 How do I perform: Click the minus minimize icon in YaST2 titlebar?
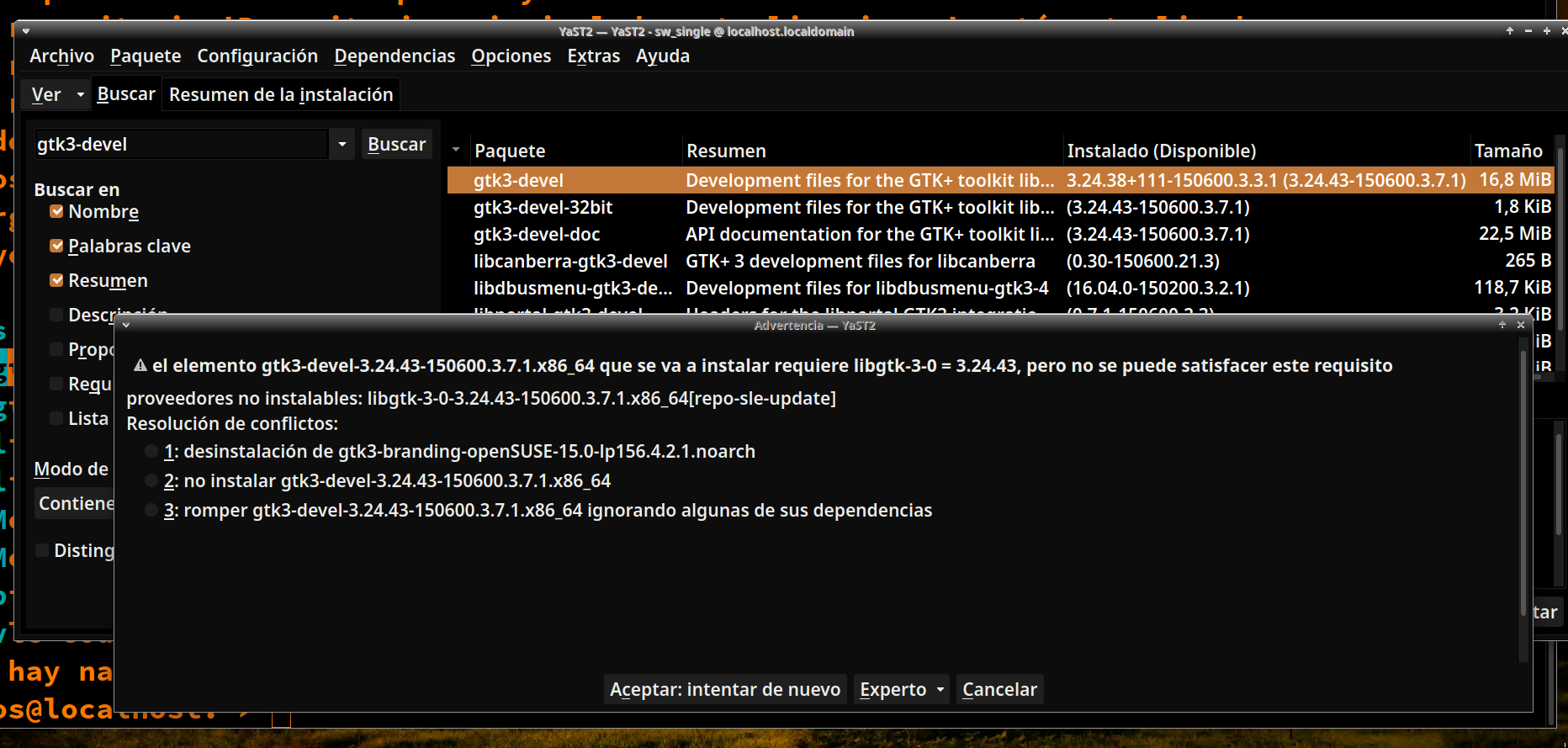tap(1528, 31)
